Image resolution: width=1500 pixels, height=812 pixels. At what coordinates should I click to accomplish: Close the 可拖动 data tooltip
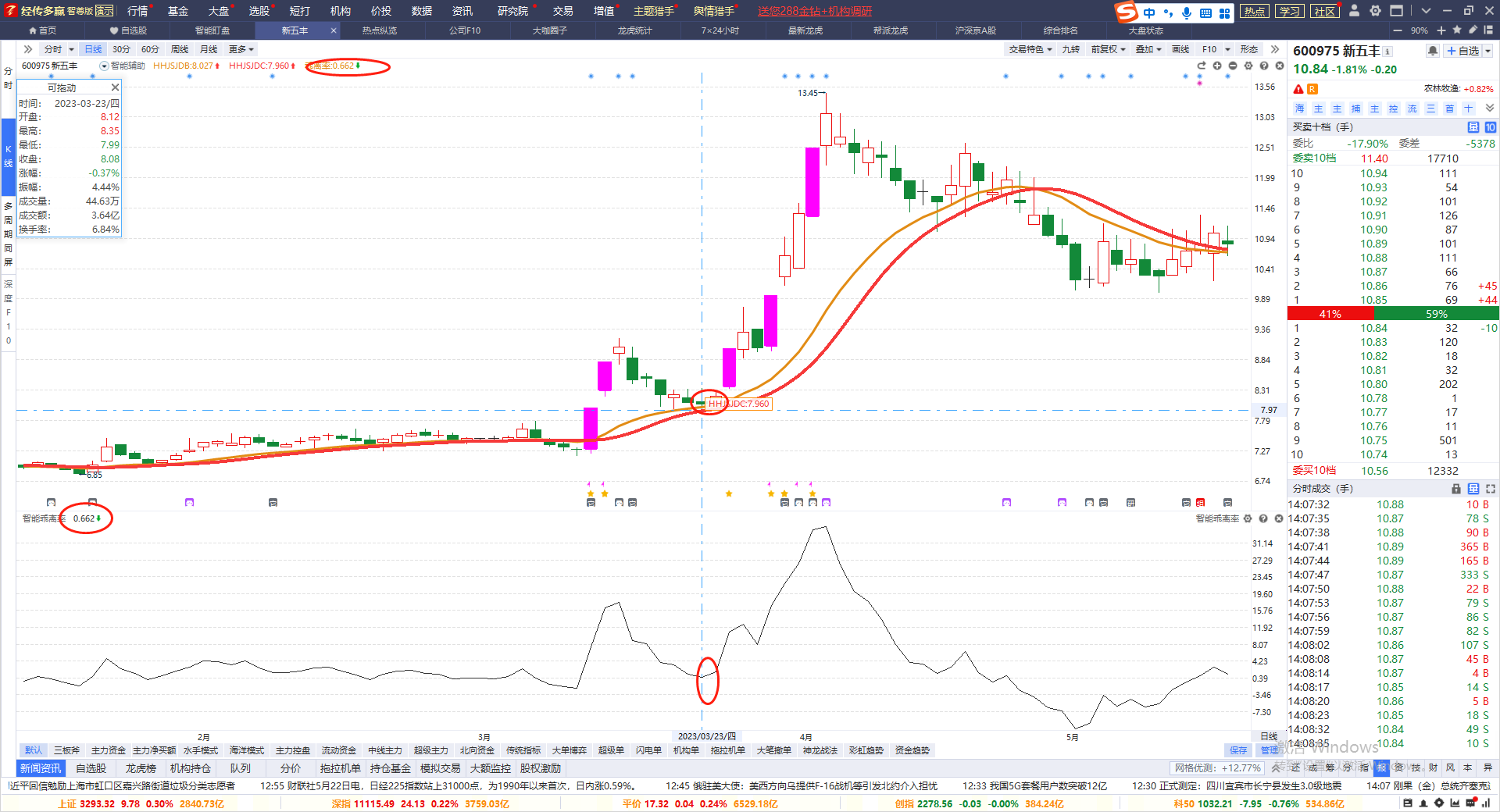(x=115, y=87)
